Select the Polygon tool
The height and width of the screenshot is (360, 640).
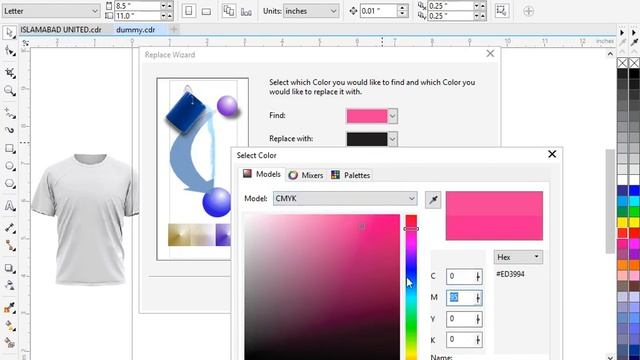click(x=9, y=184)
